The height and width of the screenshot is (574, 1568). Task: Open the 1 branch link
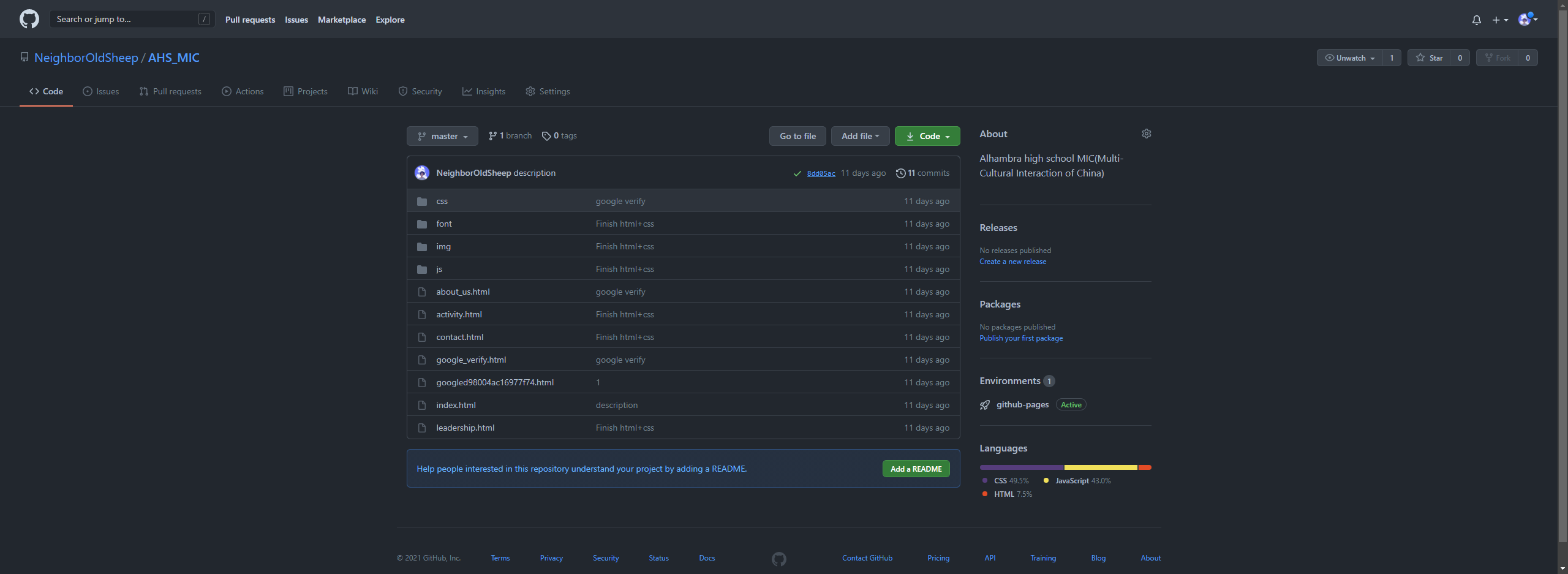tap(510, 136)
